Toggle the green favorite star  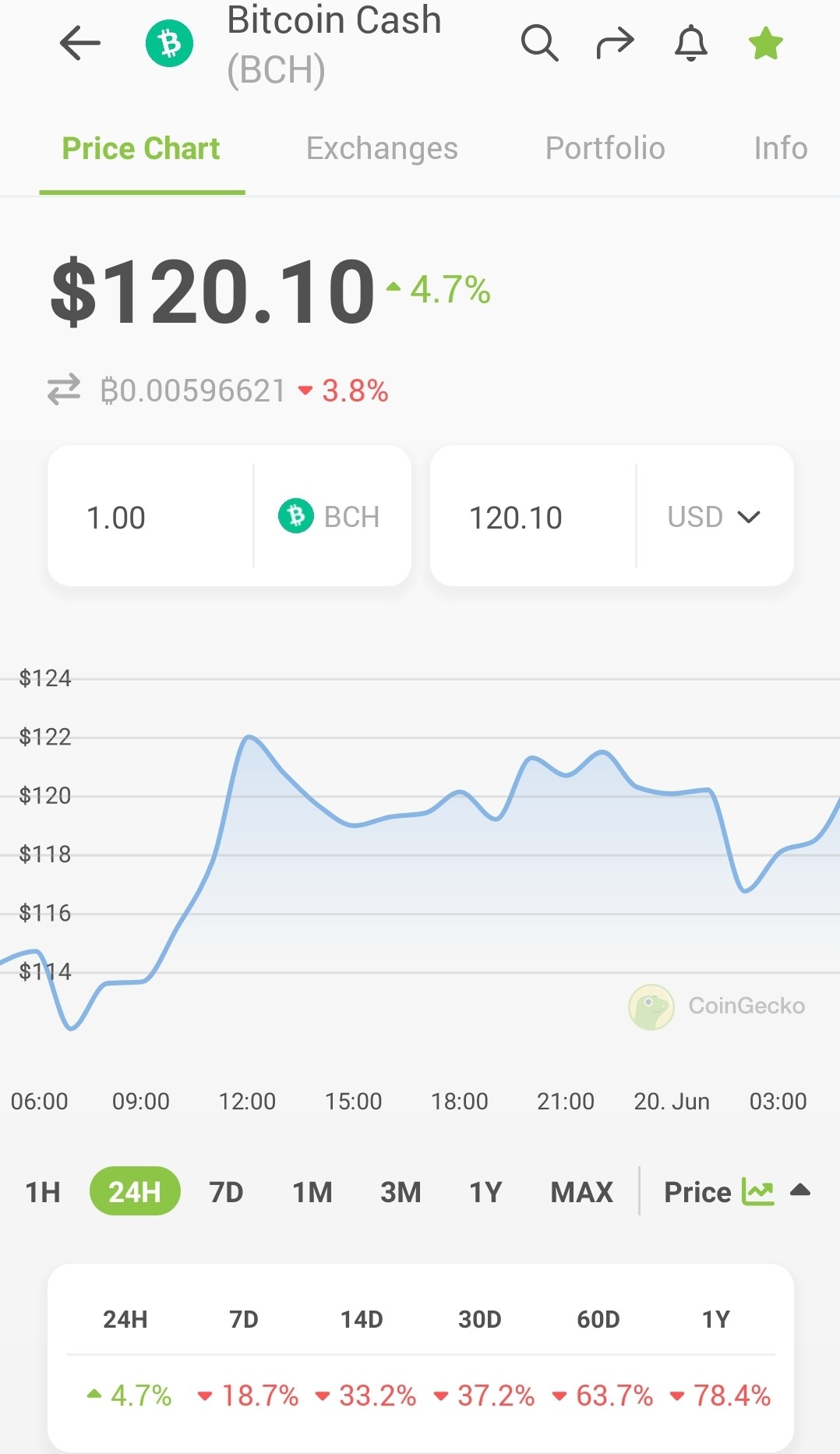[x=766, y=43]
